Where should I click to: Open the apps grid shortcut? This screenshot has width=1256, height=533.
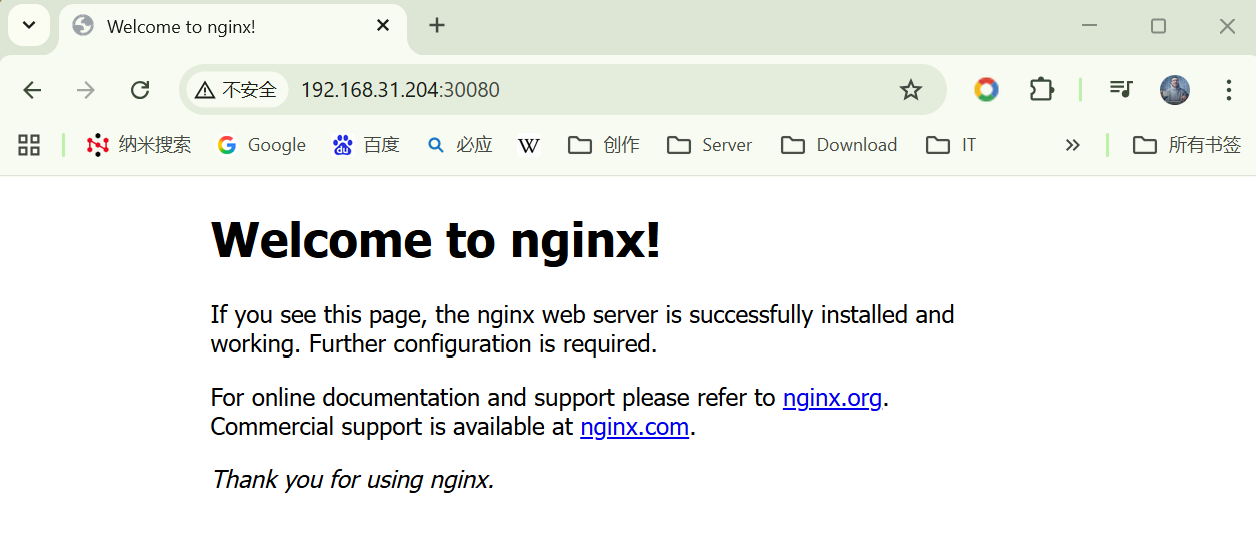coord(29,145)
